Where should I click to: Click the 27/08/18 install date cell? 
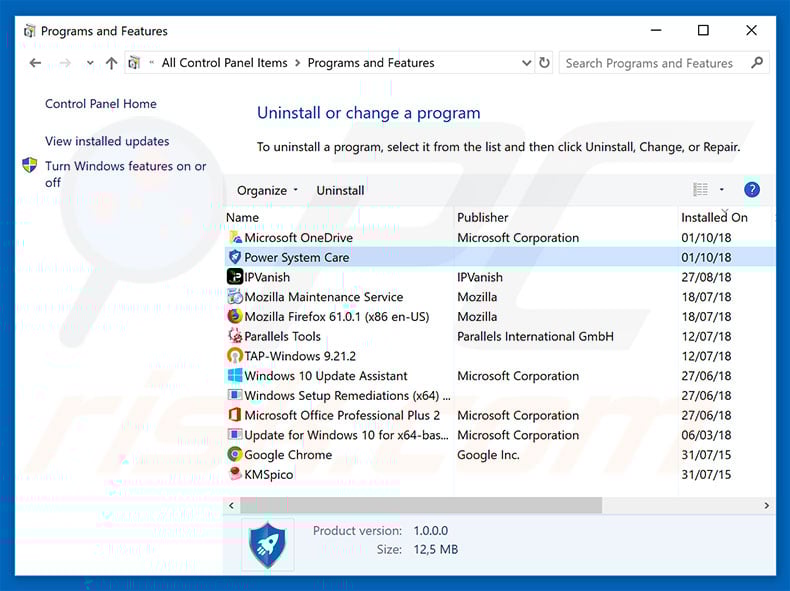[x=706, y=277]
